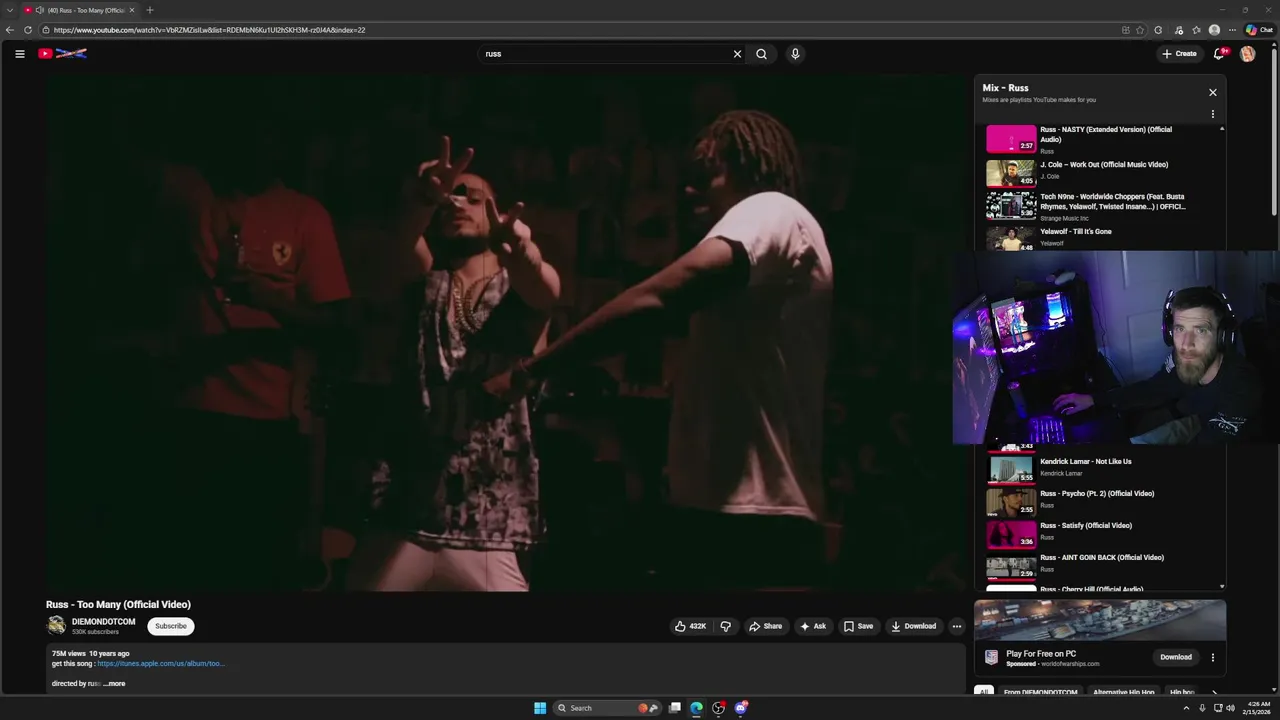The height and width of the screenshot is (720, 1280).
Task: Open taskbar clock and date
Action: [x=1256, y=708]
